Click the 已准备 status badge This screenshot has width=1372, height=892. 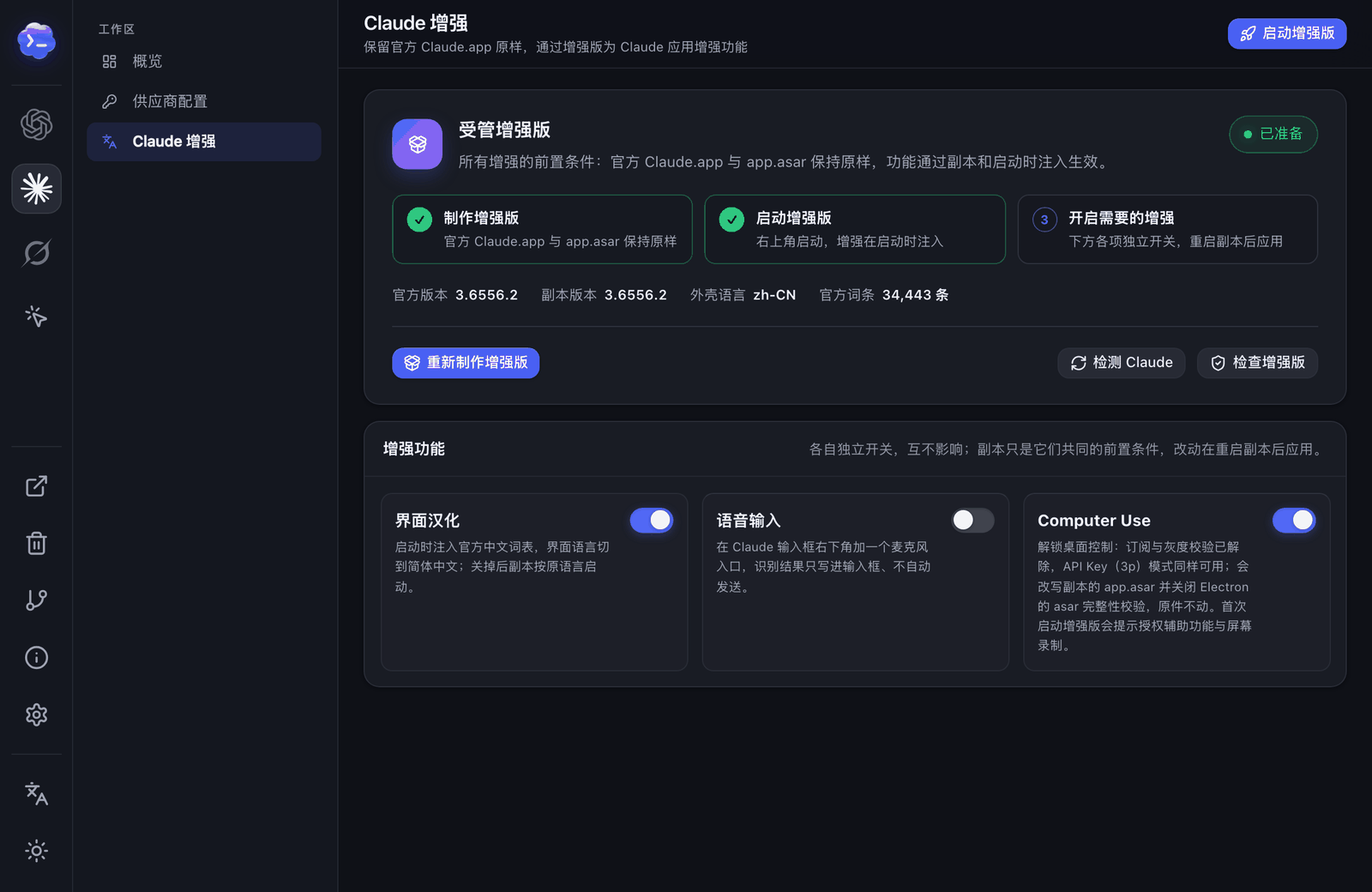point(1273,134)
